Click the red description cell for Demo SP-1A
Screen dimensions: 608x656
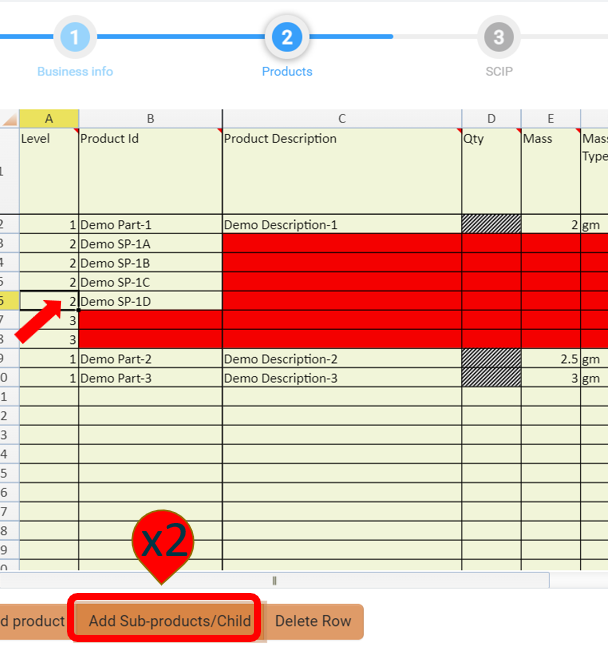tap(341, 244)
